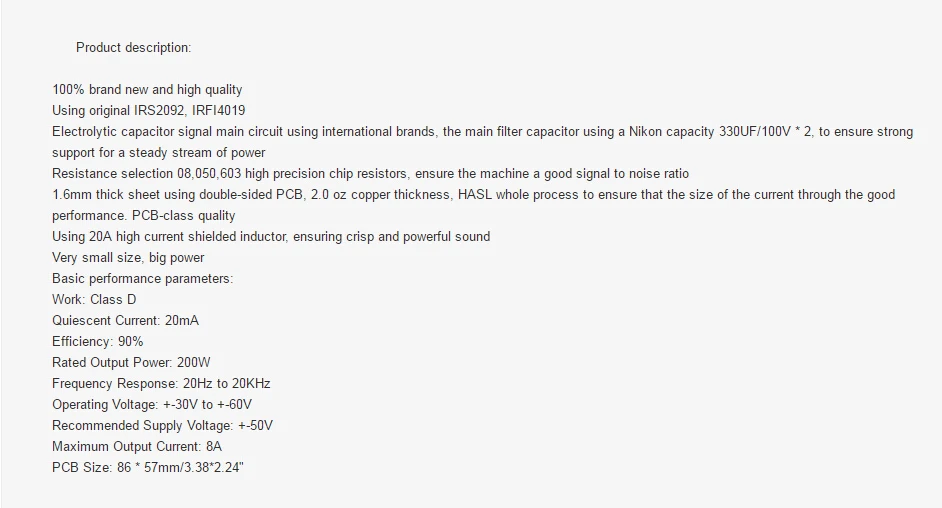Image resolution: width=942 pixels, height=508 pixels.
Task: Click 'Very small size, big power' line
Action: [128, 258]
